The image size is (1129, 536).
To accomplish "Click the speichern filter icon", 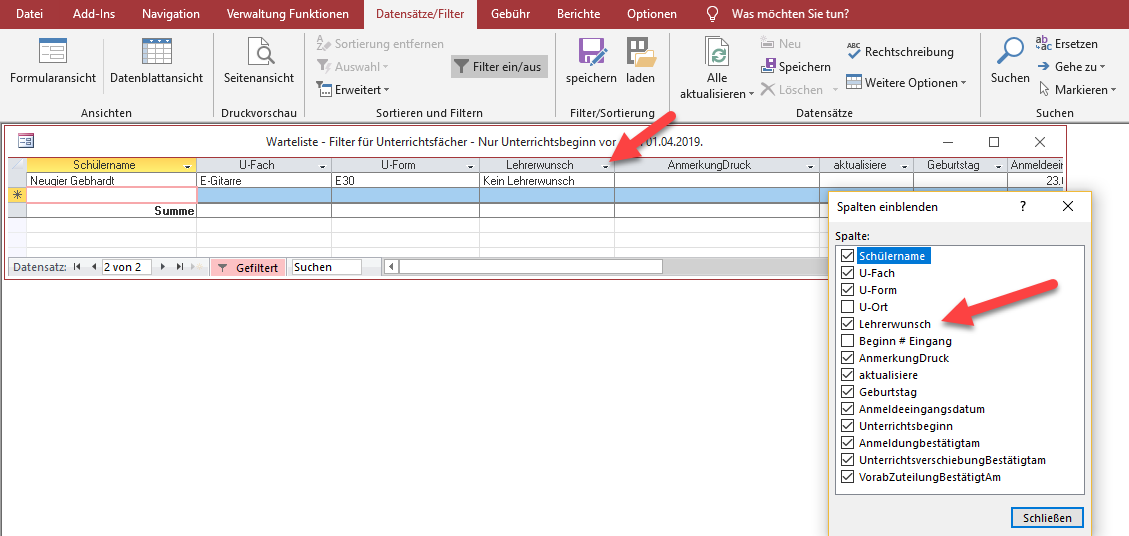I will (x=591, y=52).
